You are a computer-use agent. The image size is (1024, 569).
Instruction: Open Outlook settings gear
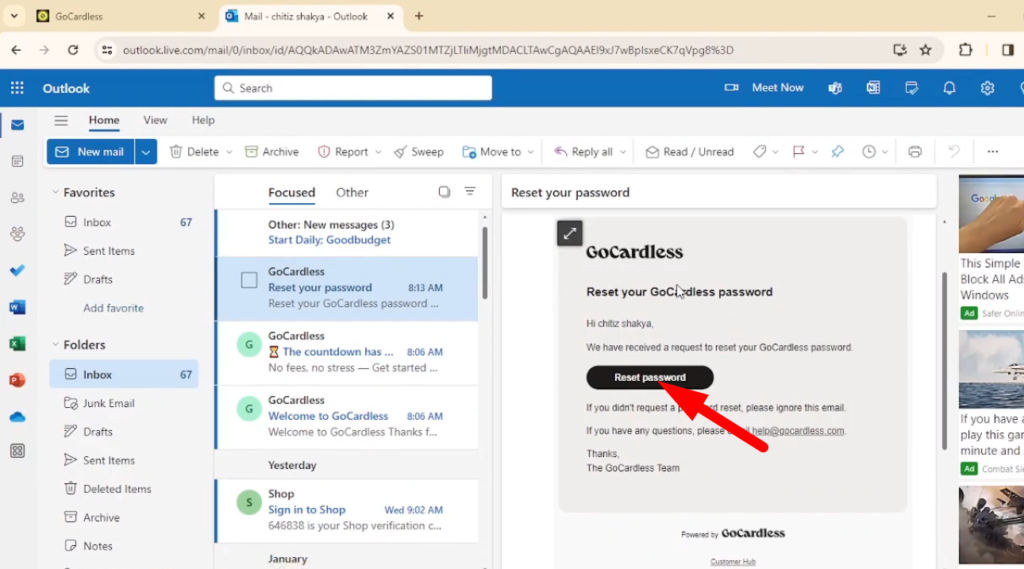(x=987, y=88)
